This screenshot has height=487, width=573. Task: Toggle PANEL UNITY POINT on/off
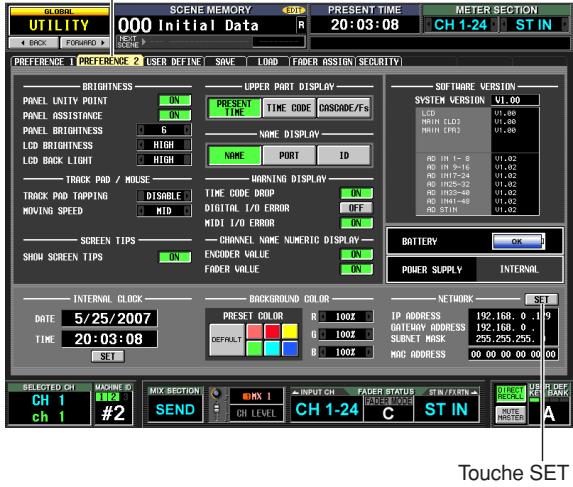(x=175, y=100)
